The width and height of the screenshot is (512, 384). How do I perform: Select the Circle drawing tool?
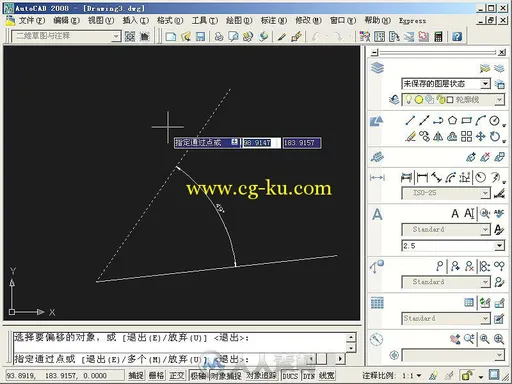494,120
